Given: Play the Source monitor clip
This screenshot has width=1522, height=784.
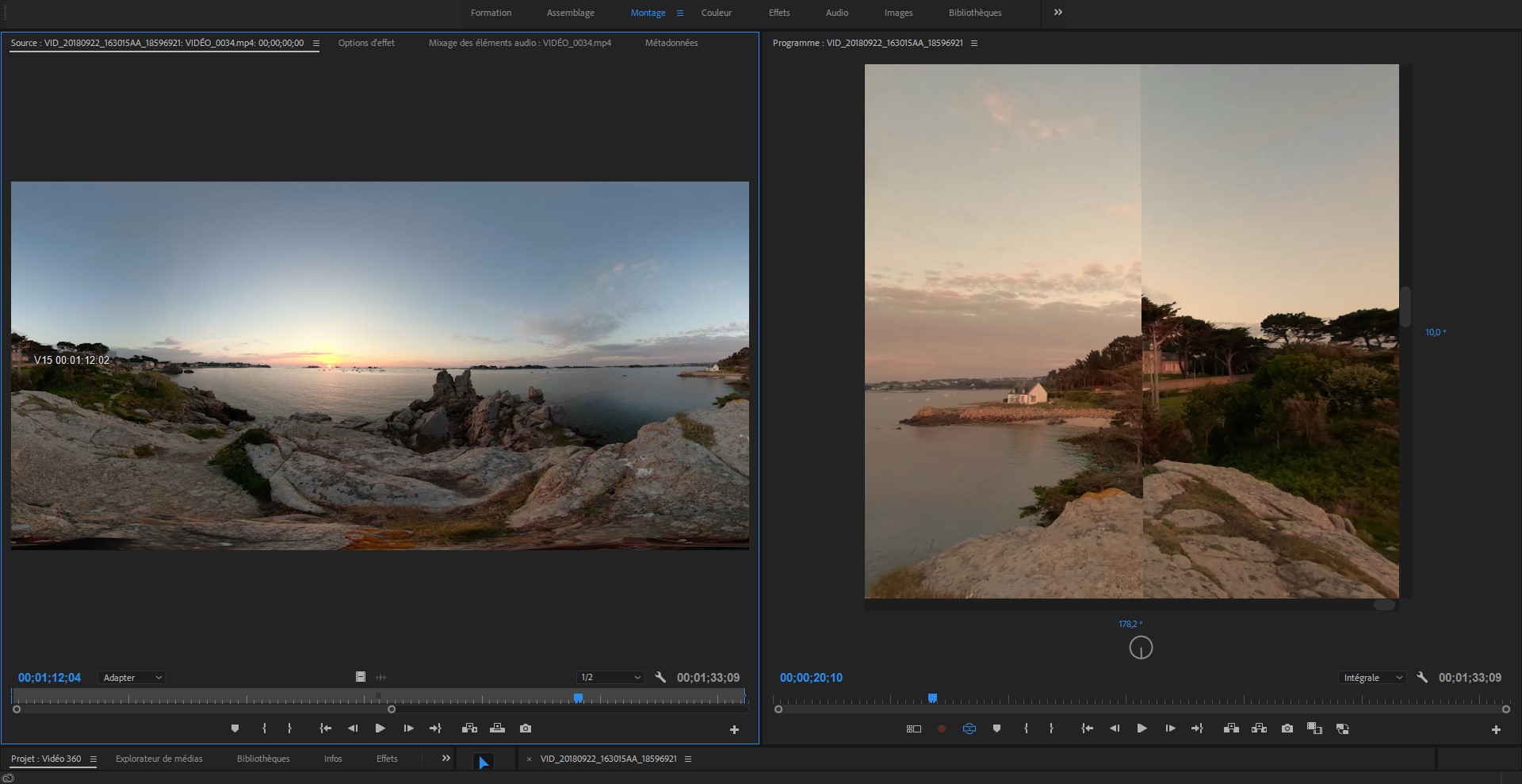Looking at the screenshot, I should coord(380,729).
